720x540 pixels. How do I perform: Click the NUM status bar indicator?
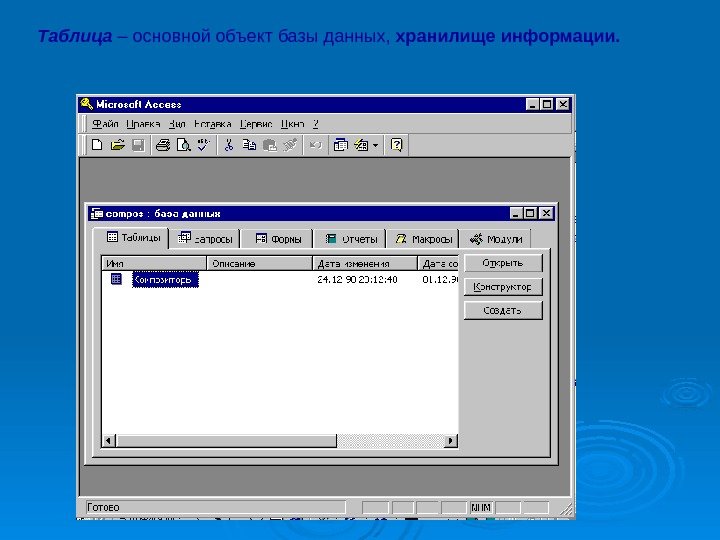(481, 507)
